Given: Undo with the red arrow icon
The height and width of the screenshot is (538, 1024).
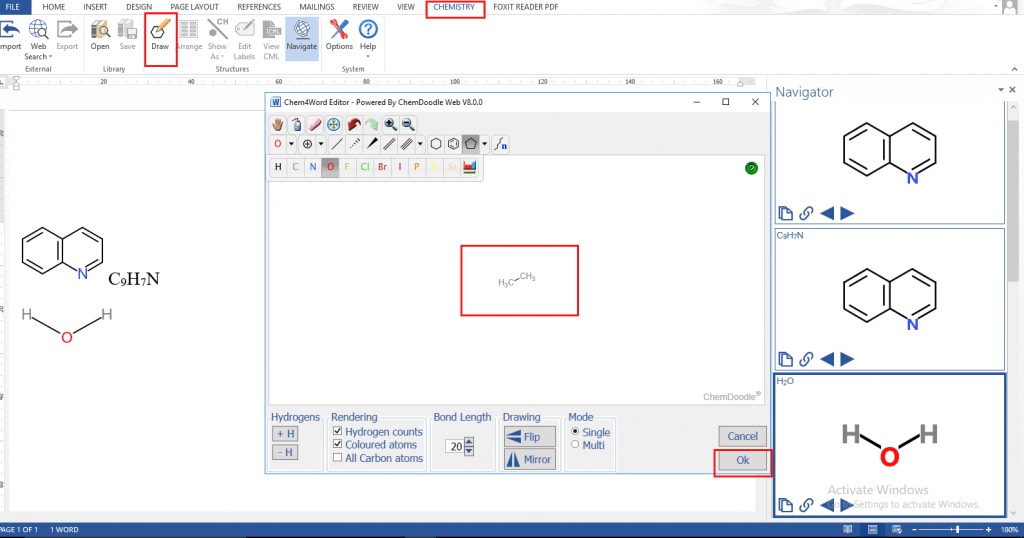Looking at the screenshot, I should click(353, 124).
